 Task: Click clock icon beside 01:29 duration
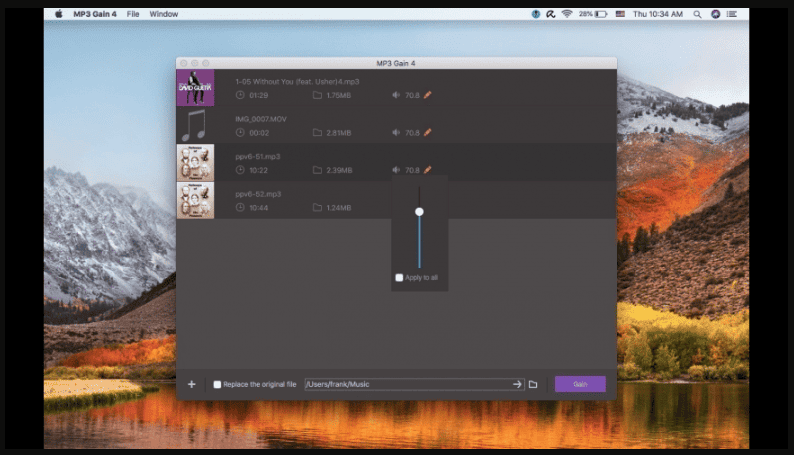240,95
